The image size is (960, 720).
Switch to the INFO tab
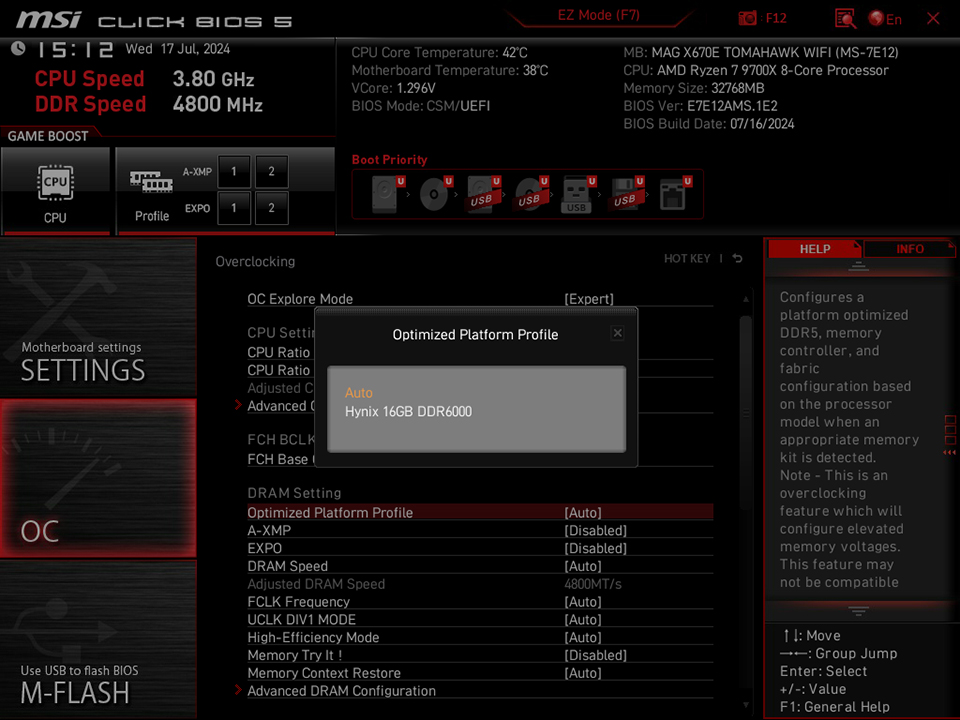[910, 248]
